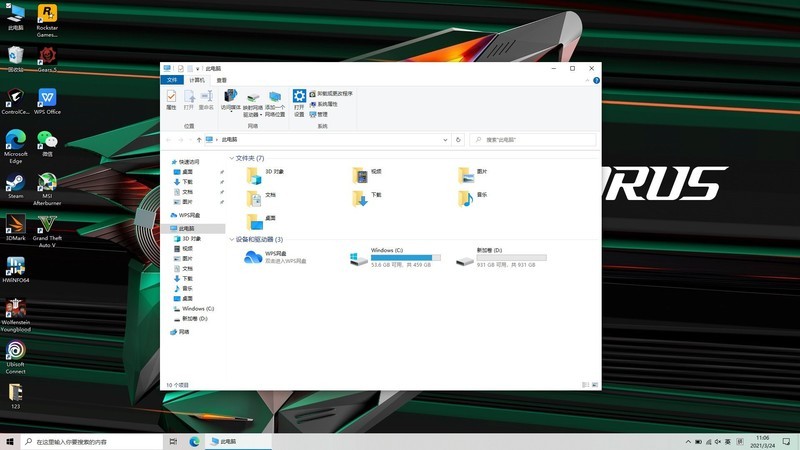Select 新加卷 (D:) in the navigation pane
This screenshot has height=450, width=800.
(x=191, y=319)
